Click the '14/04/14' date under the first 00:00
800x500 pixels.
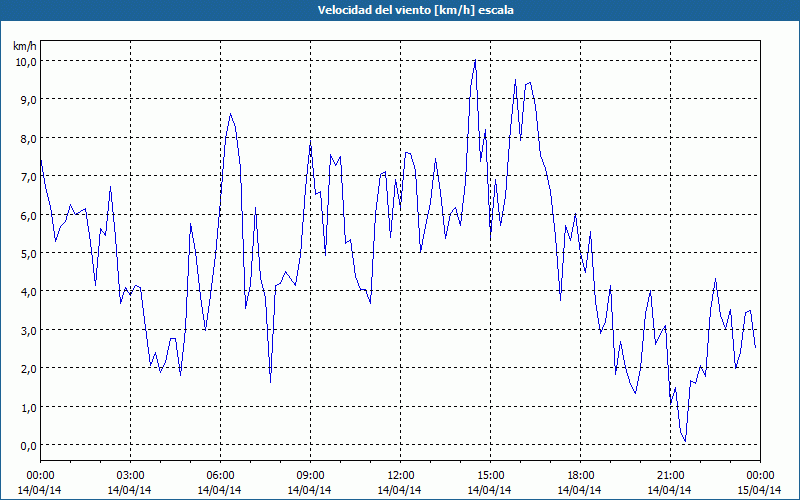(x=40, y=490)
